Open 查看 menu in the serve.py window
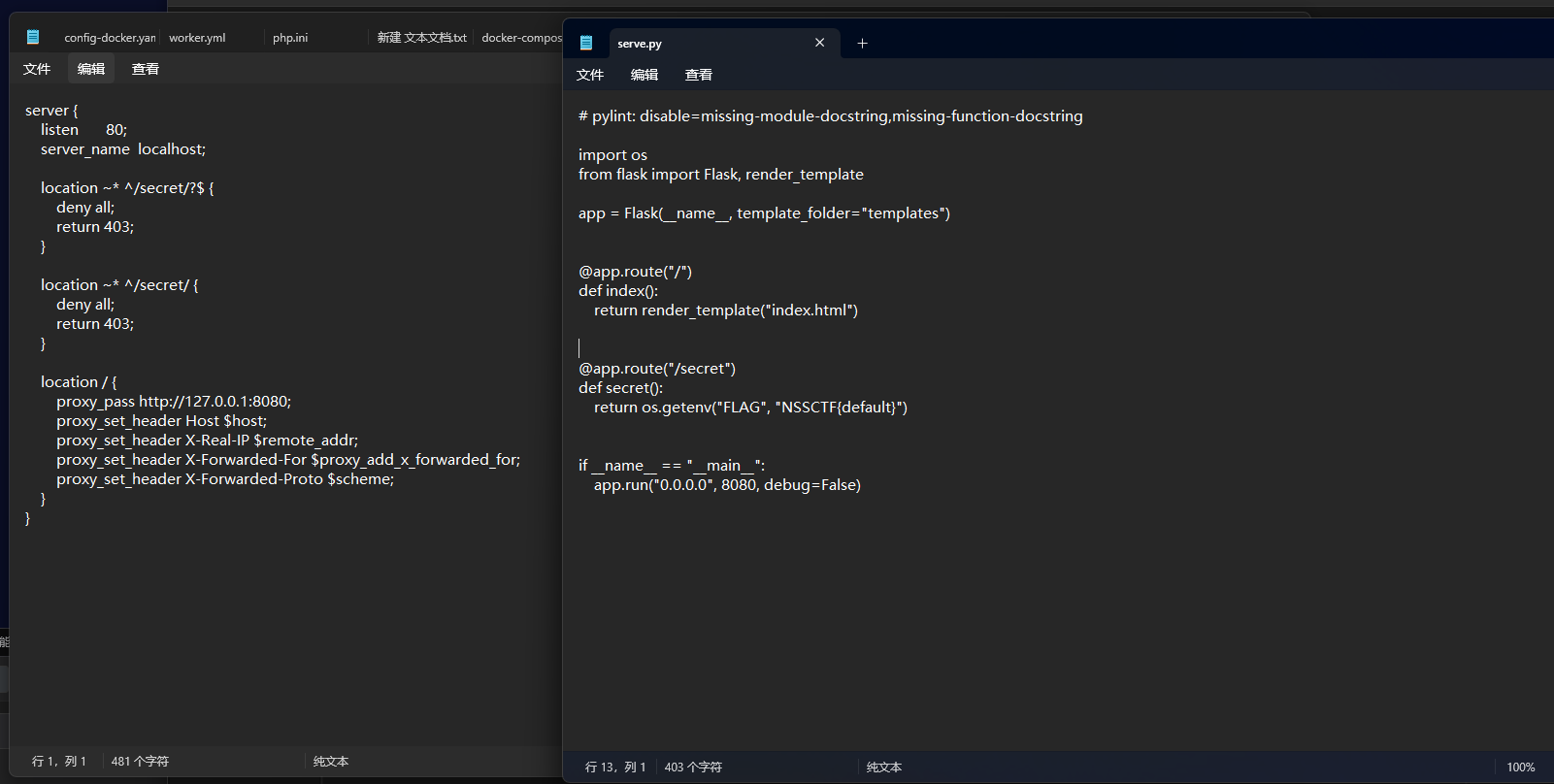 click(x=699, y=75)
